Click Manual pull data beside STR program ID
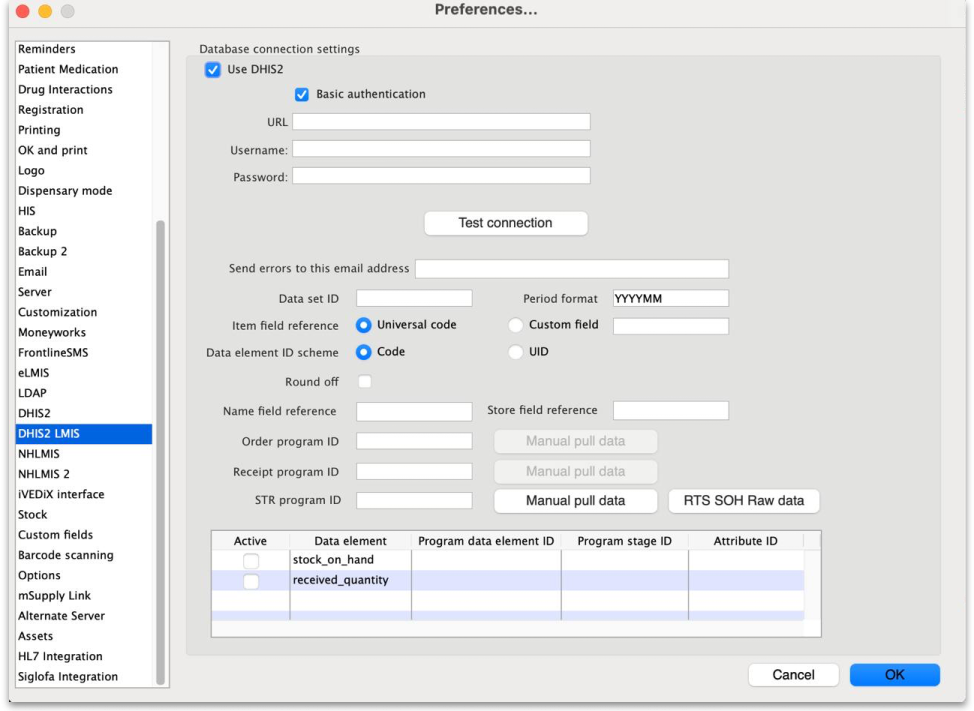The width and height of the screenshot is (974, 711). (x=575, y=501)
